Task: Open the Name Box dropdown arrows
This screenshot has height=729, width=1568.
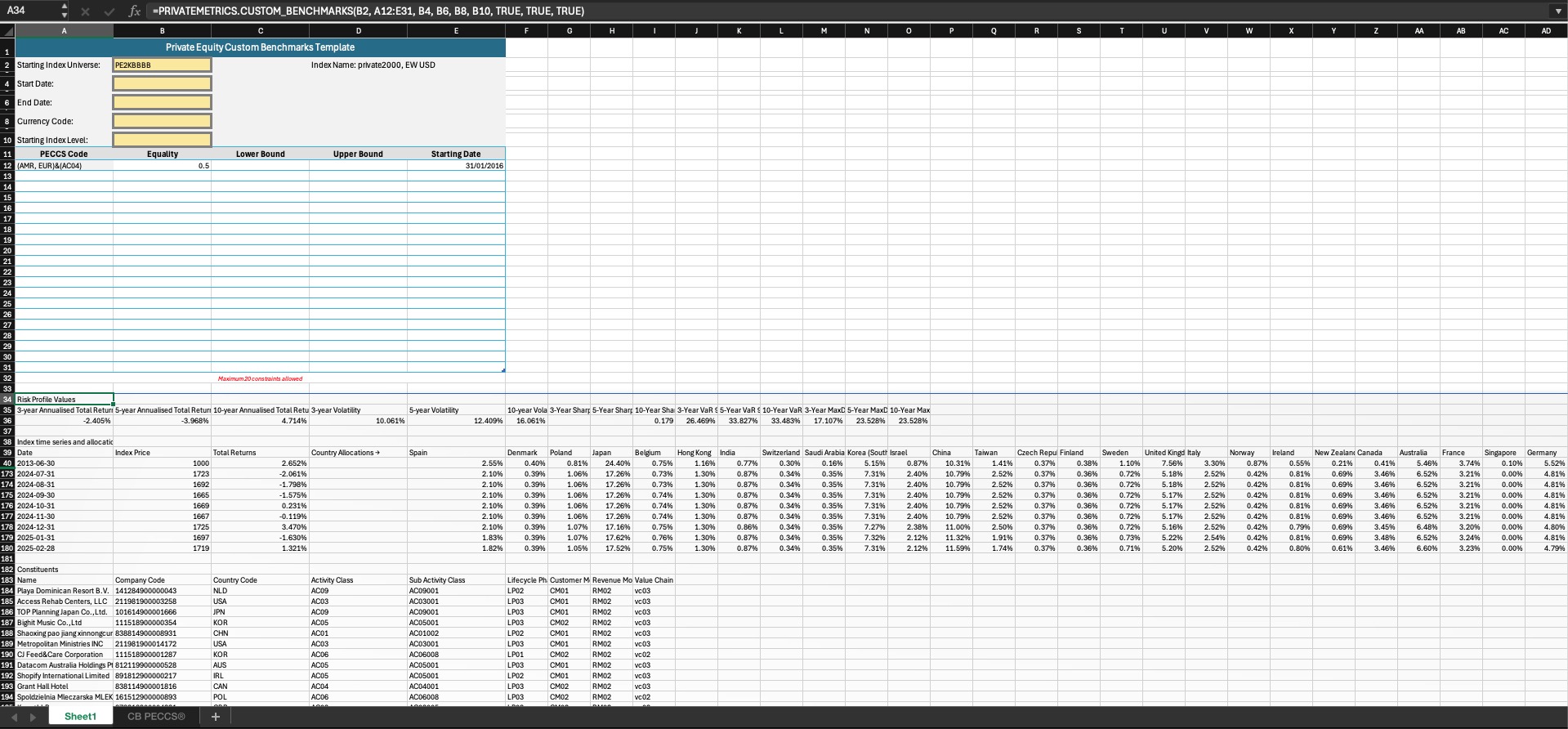Action: [65, 11]
